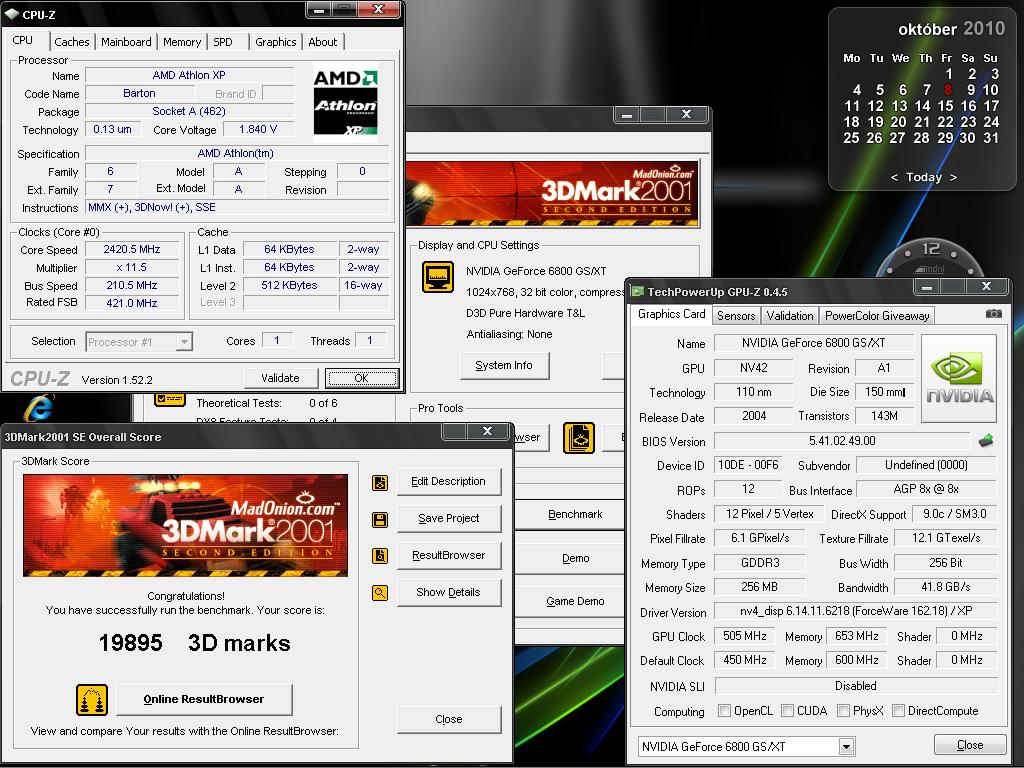
Task: Switch to the Sensors tab in GPU-Z
Action: [736, 315]
